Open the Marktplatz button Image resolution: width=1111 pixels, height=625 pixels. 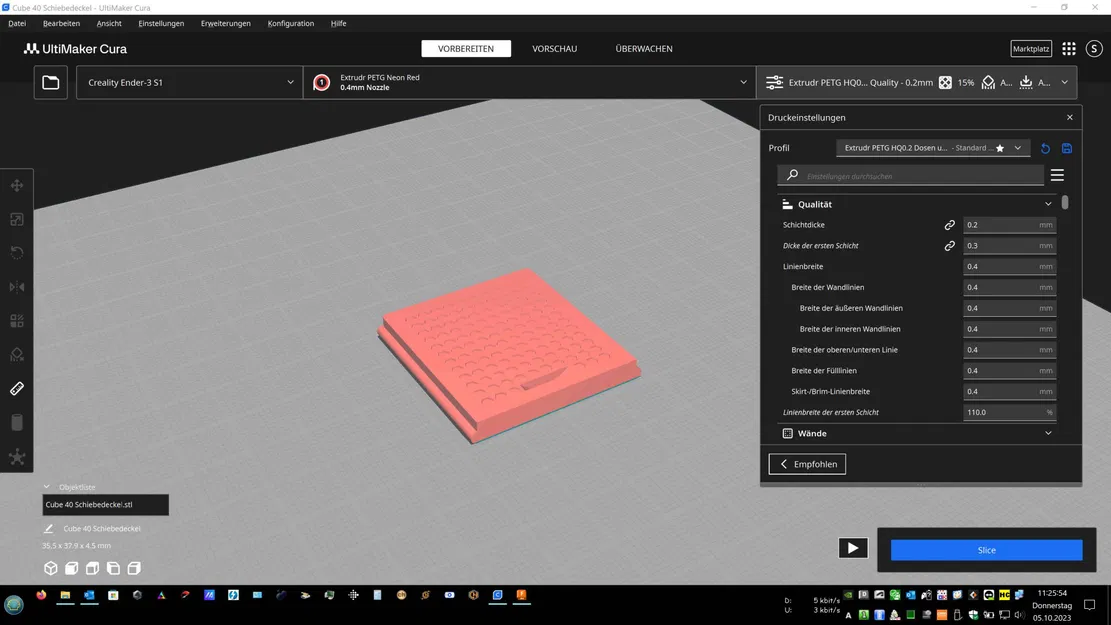1031,48
